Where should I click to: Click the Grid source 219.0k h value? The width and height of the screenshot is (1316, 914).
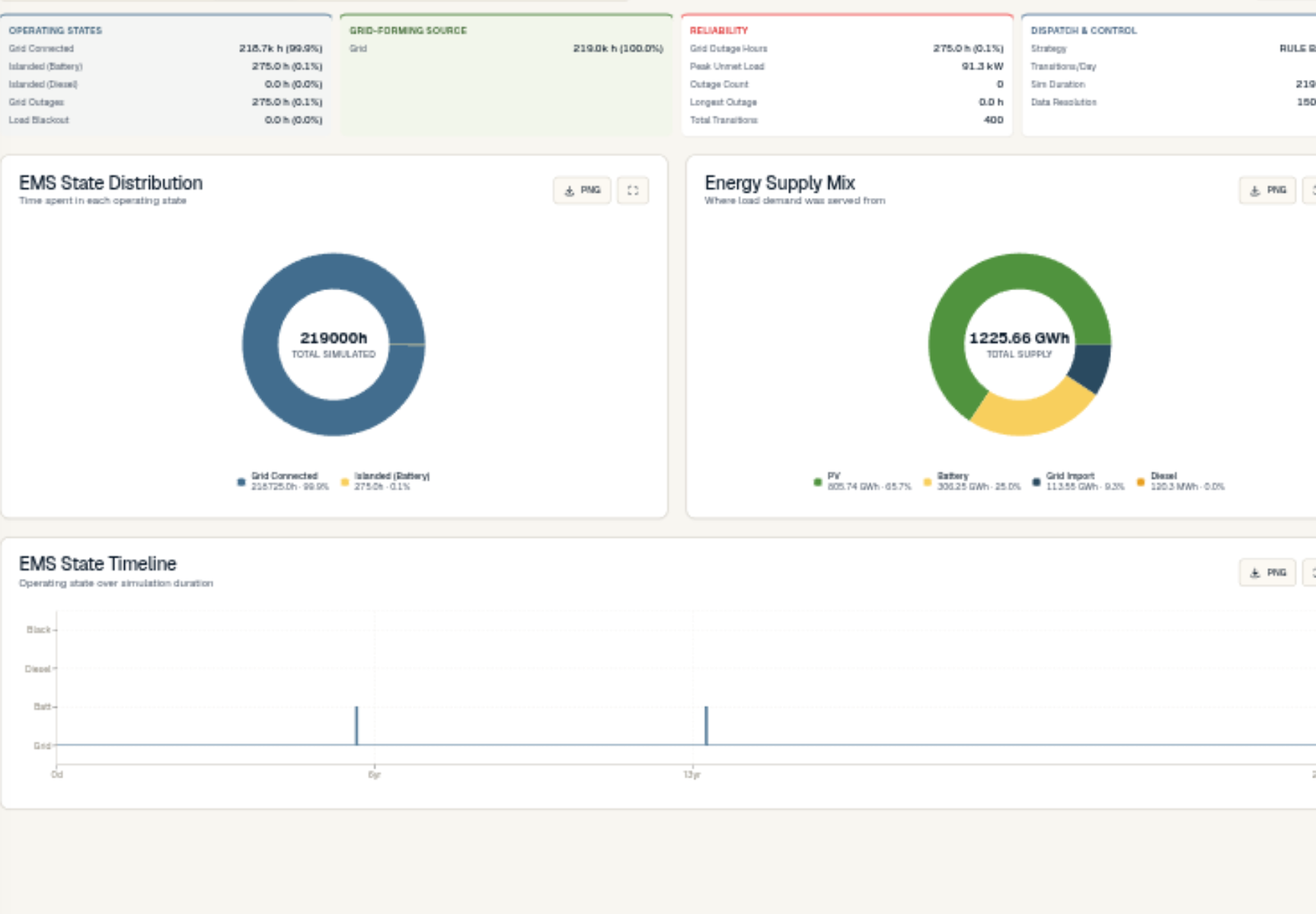tap(618, 49)
